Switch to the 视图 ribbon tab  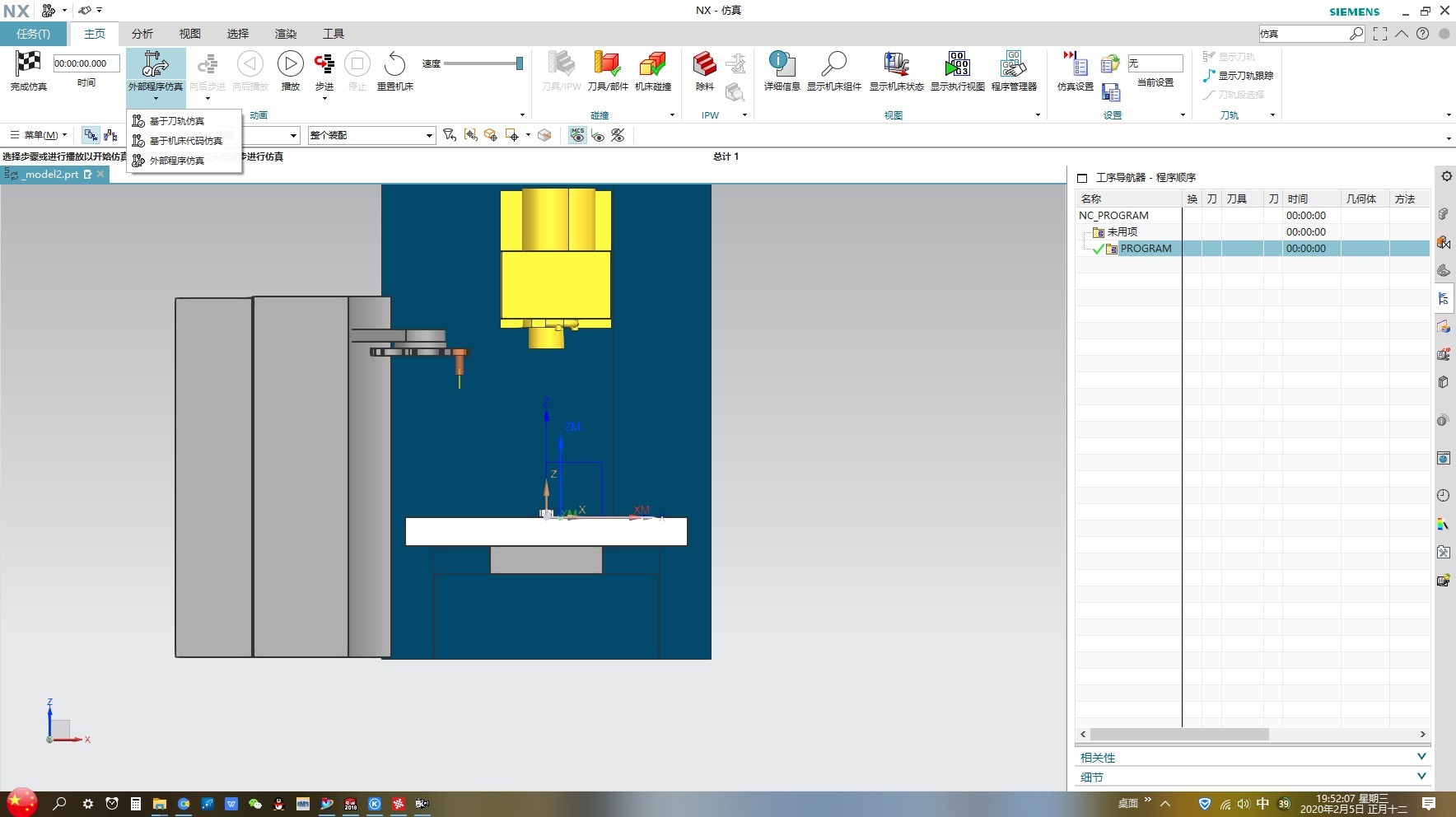190,34
